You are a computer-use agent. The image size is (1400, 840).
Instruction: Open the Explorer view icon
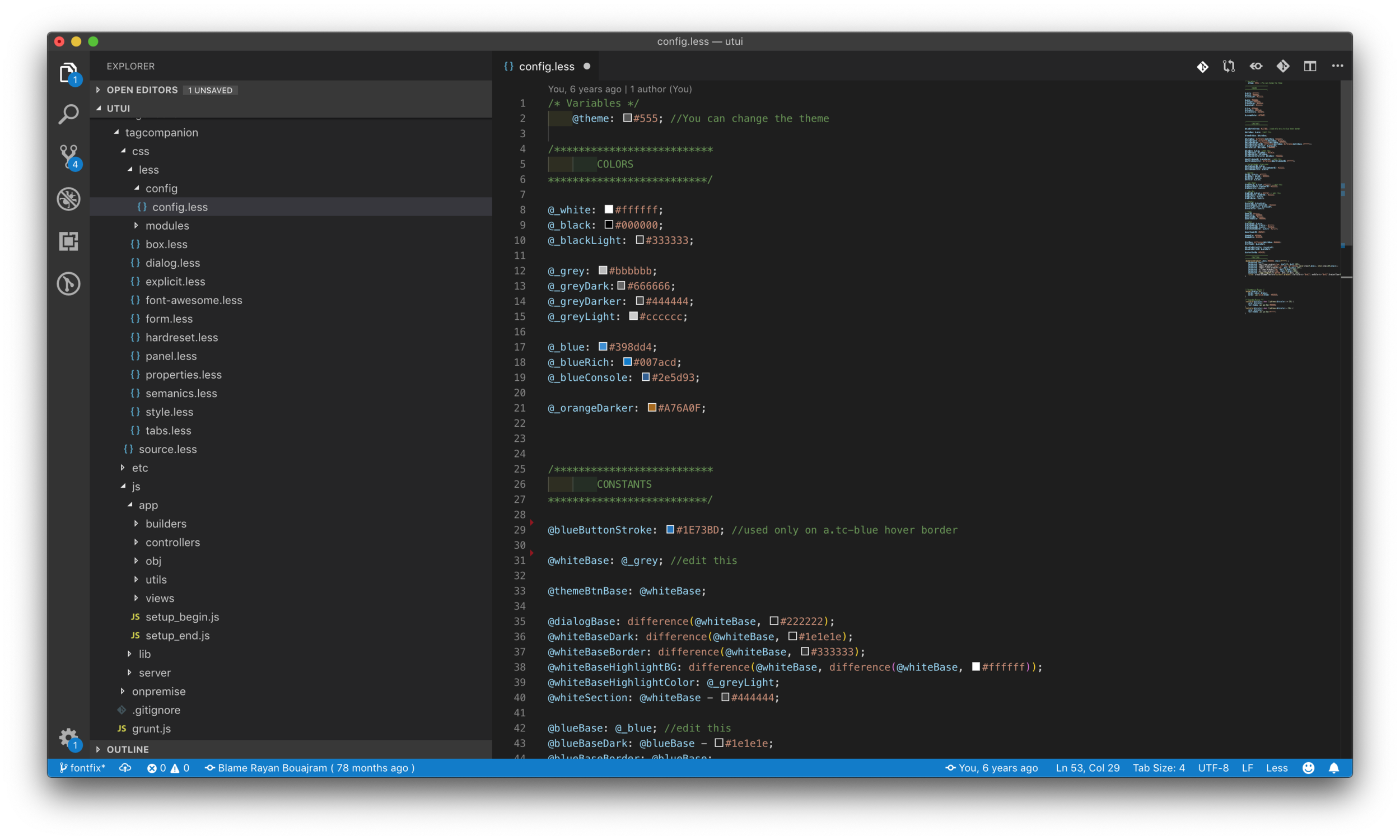coord(68,72)
